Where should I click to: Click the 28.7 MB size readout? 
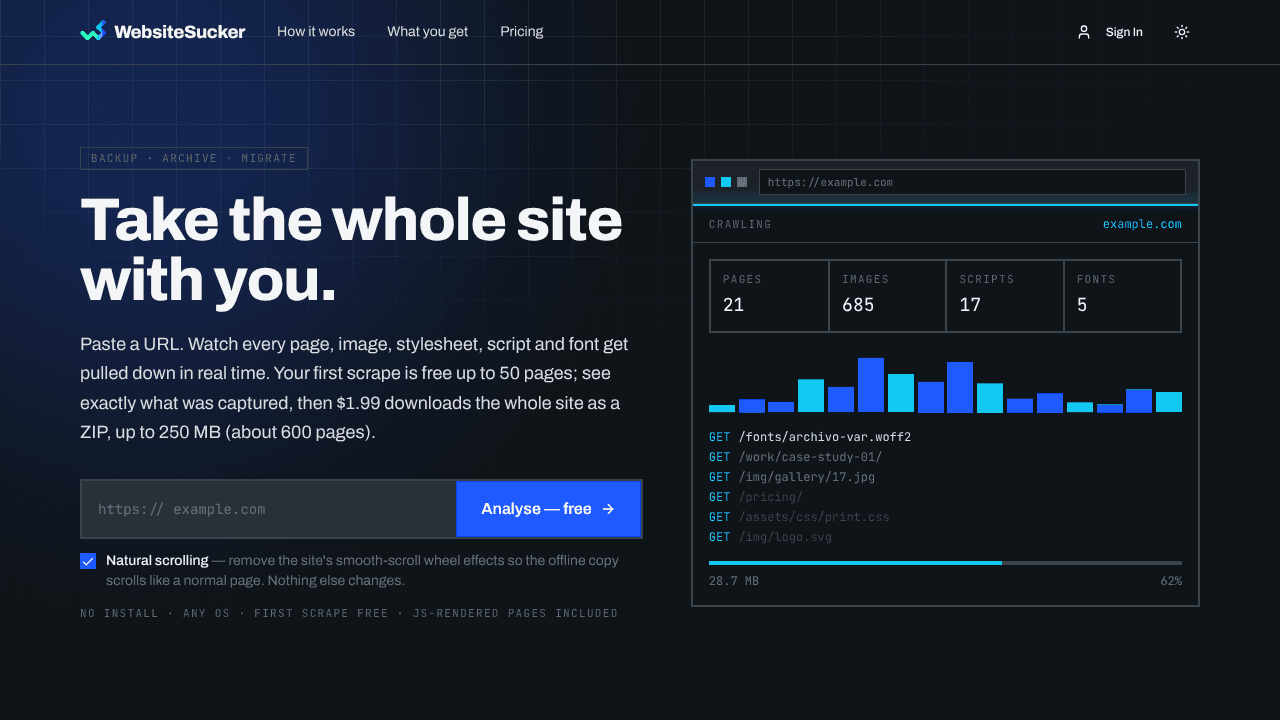coord(734,581)
